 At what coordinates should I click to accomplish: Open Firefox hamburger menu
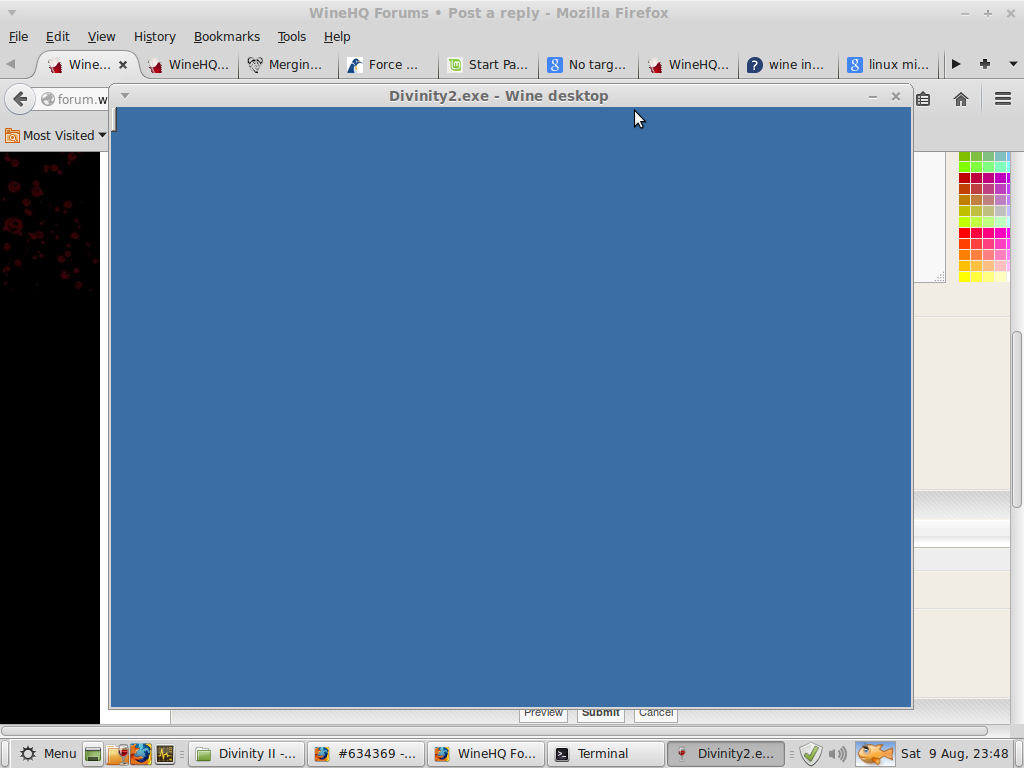pyautogui.click(x=1003, y=99)
